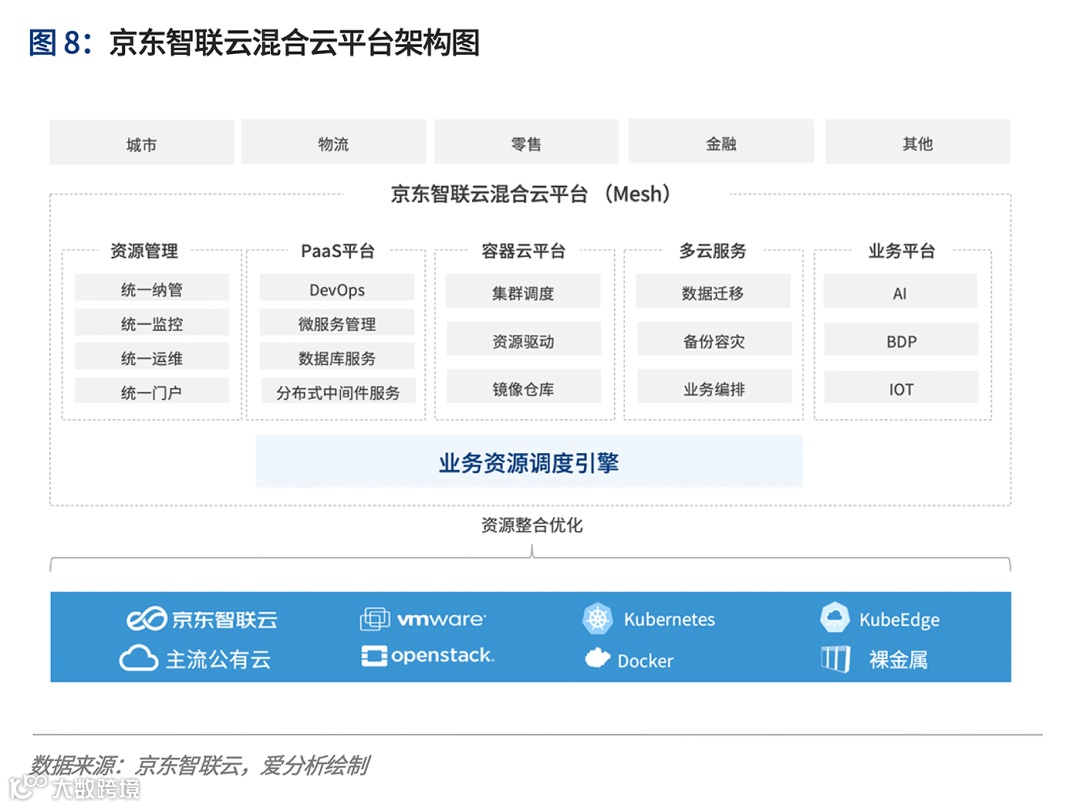
Task: Click the KubeEdge hexagon icon
Action: 835,617
